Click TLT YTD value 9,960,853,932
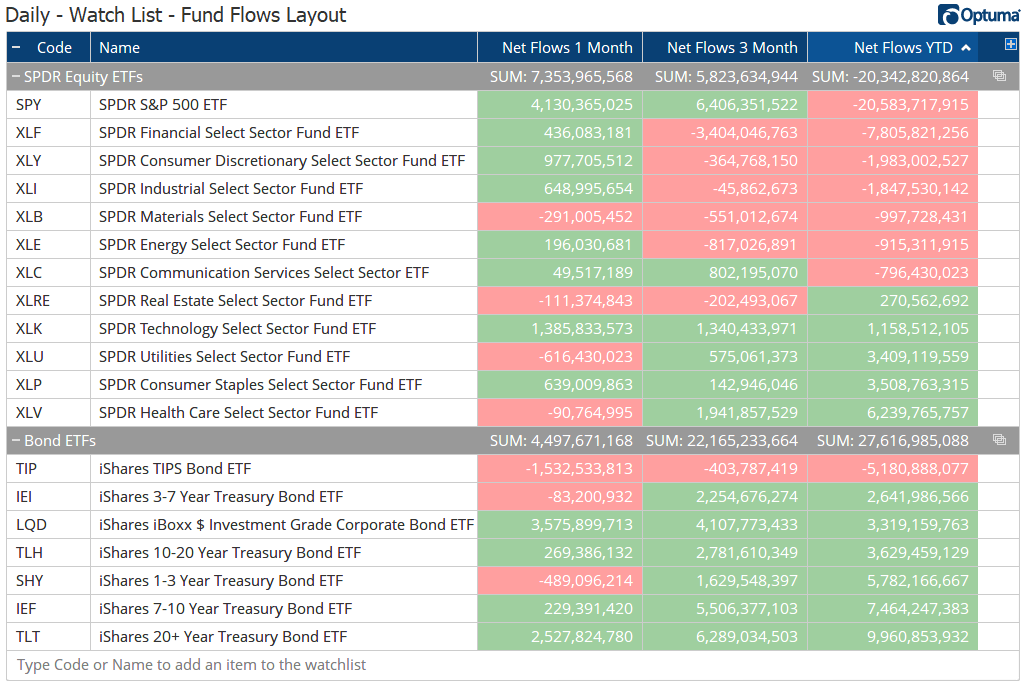This screenshot has height=688, width=1026. click(x=917, y=638)
